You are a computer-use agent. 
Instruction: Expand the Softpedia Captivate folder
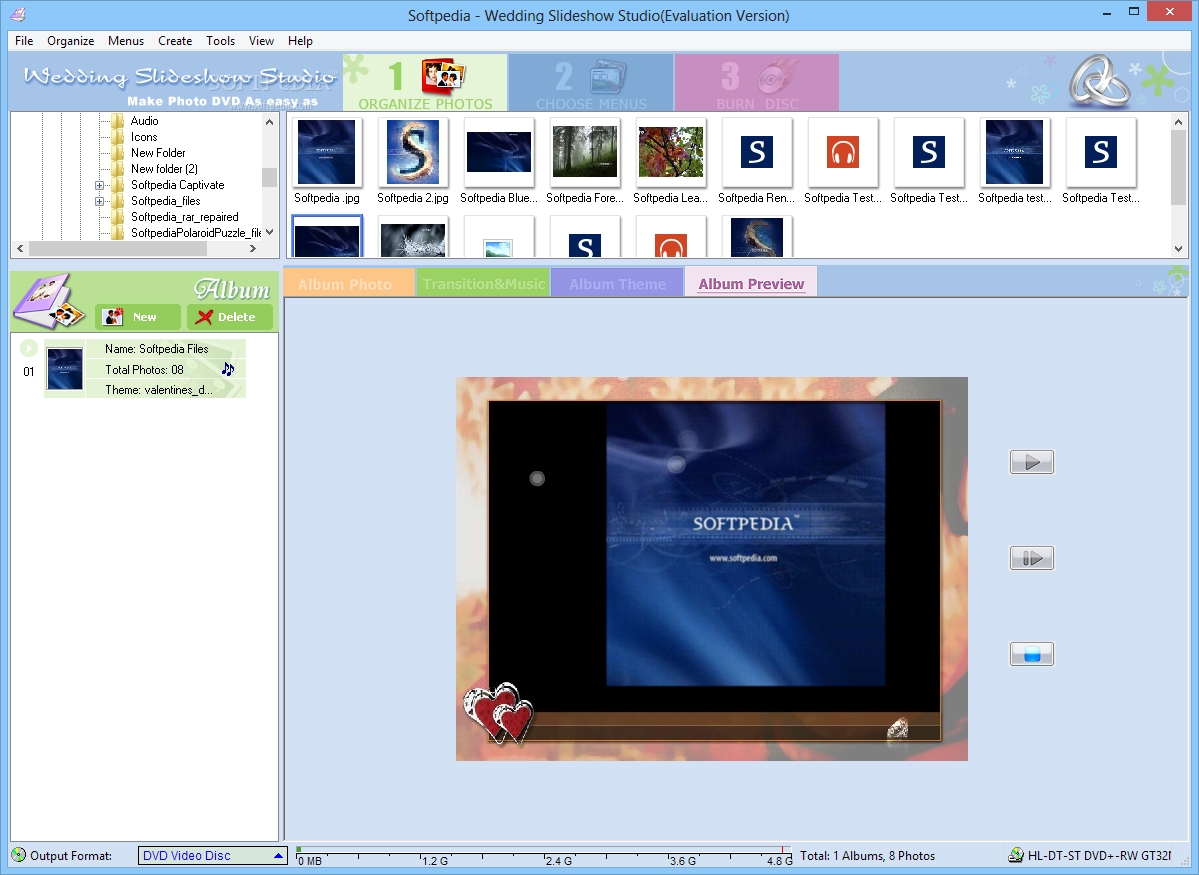point(99,185)
